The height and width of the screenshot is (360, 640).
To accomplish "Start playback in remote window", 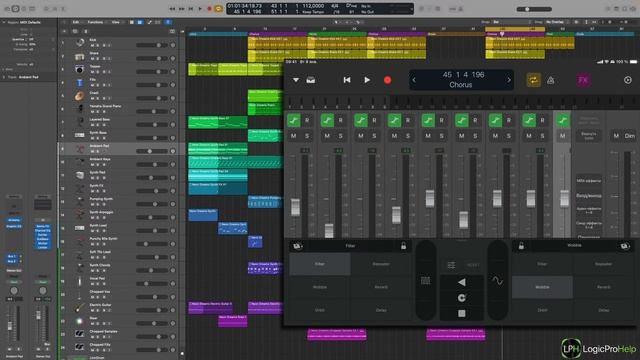I will (367, 80).
